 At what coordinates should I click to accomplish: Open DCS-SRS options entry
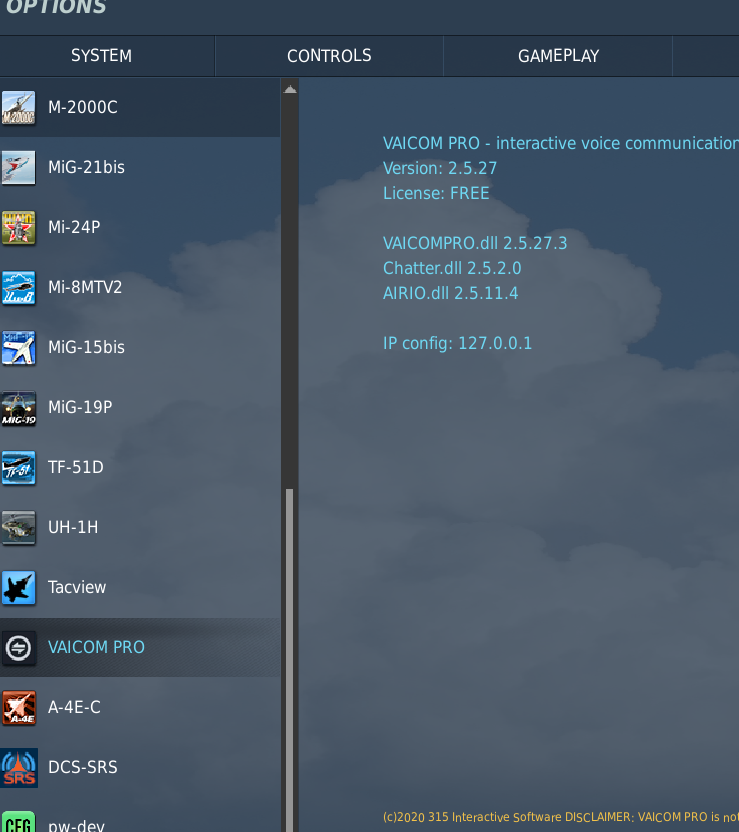point(140,767)
